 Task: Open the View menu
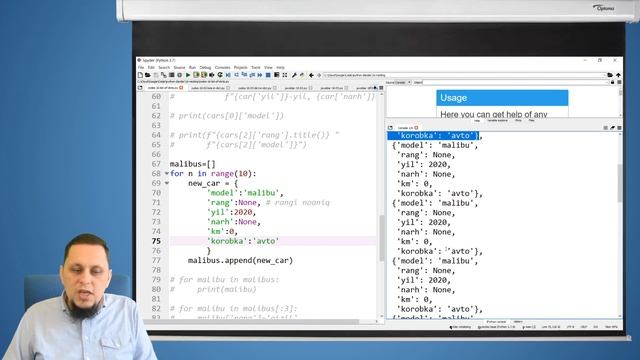268,67
